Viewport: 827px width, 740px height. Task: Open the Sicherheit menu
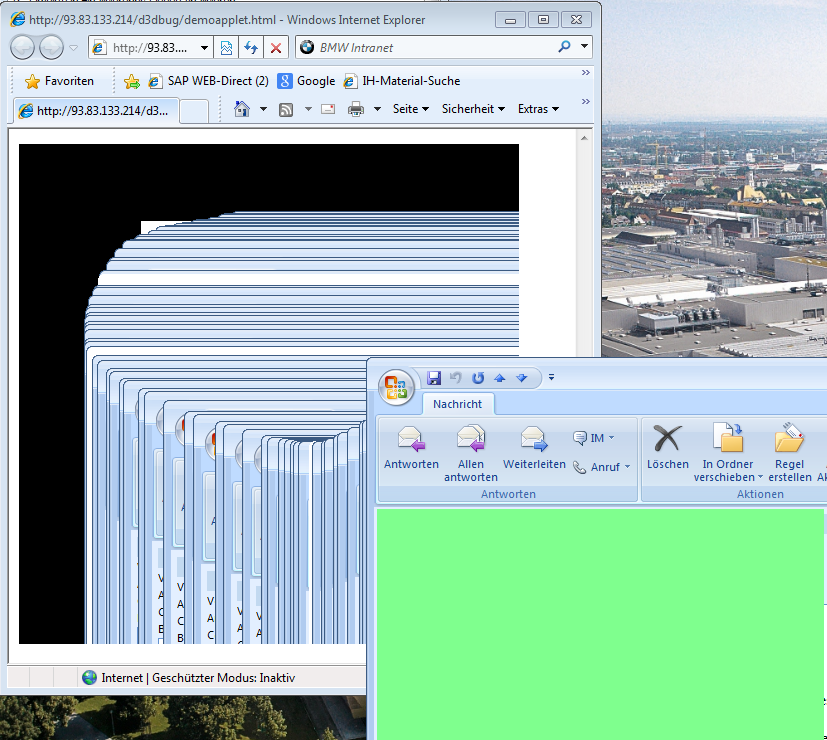pyautogui.click(x=473, y=109)
